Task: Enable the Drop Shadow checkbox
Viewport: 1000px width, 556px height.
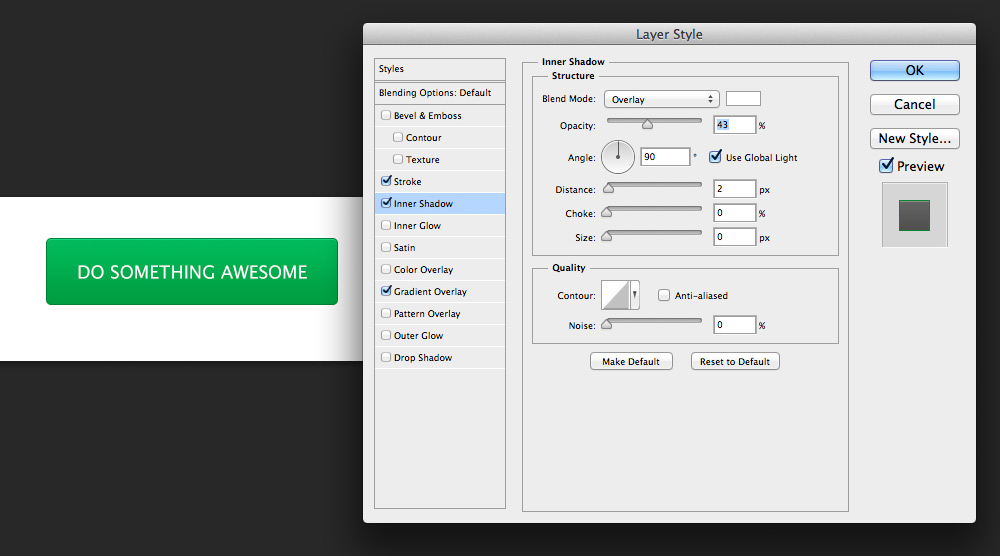Action: [x=386, y=358]
